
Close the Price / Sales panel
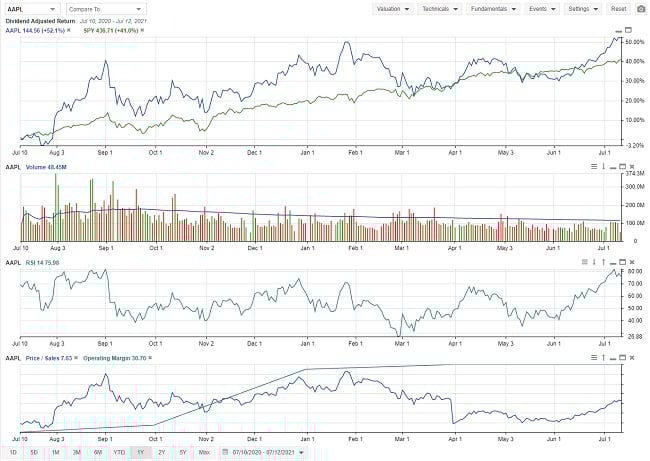[632, 357]
